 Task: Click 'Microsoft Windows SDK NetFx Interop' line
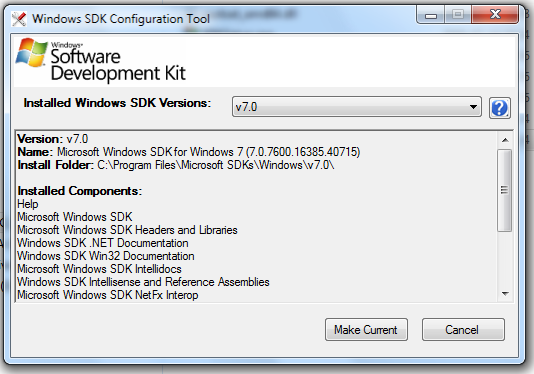click(108, 295)
